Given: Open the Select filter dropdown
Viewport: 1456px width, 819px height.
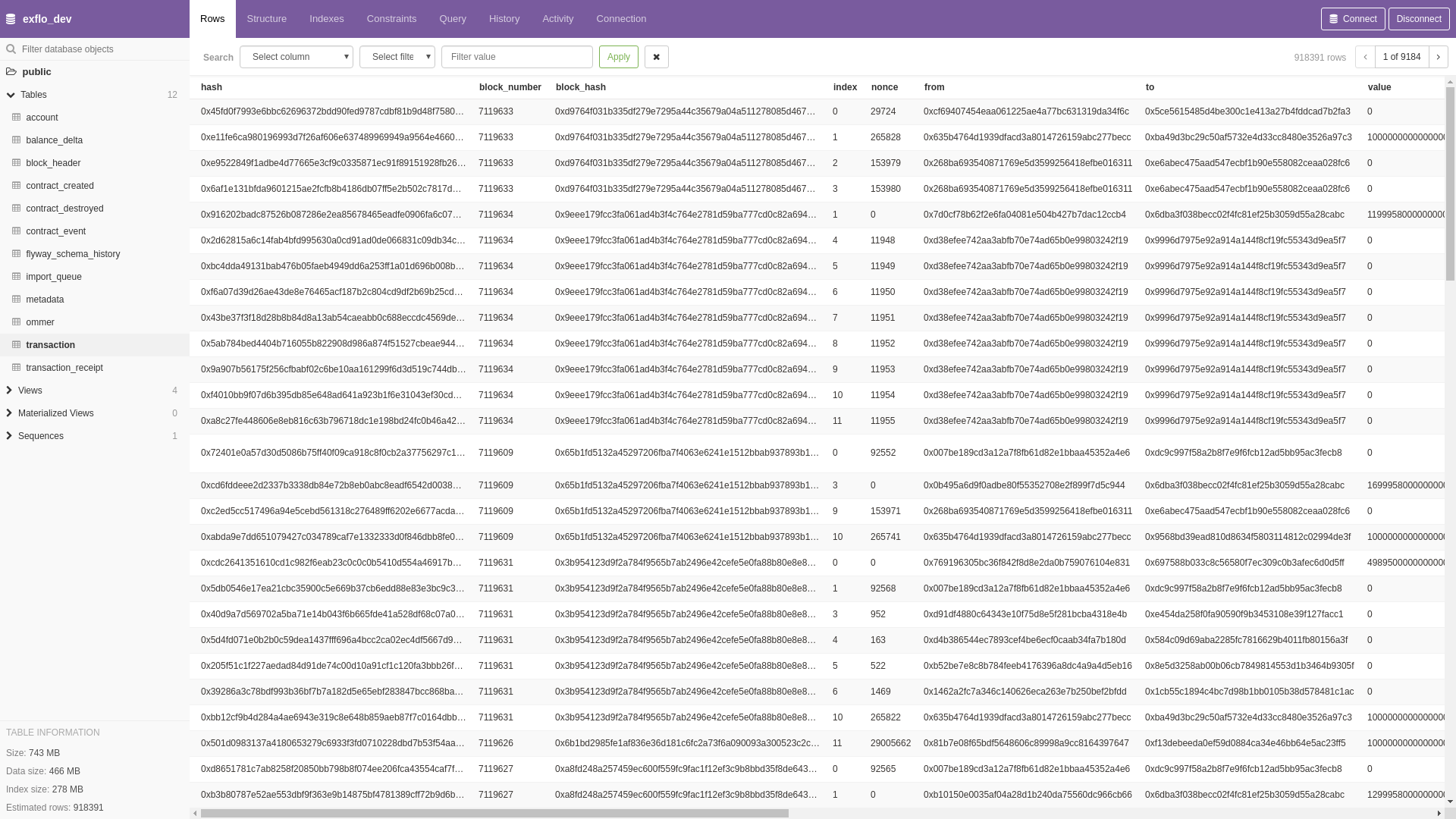Looking at the screenshot, I should click(x=397, y=57).
